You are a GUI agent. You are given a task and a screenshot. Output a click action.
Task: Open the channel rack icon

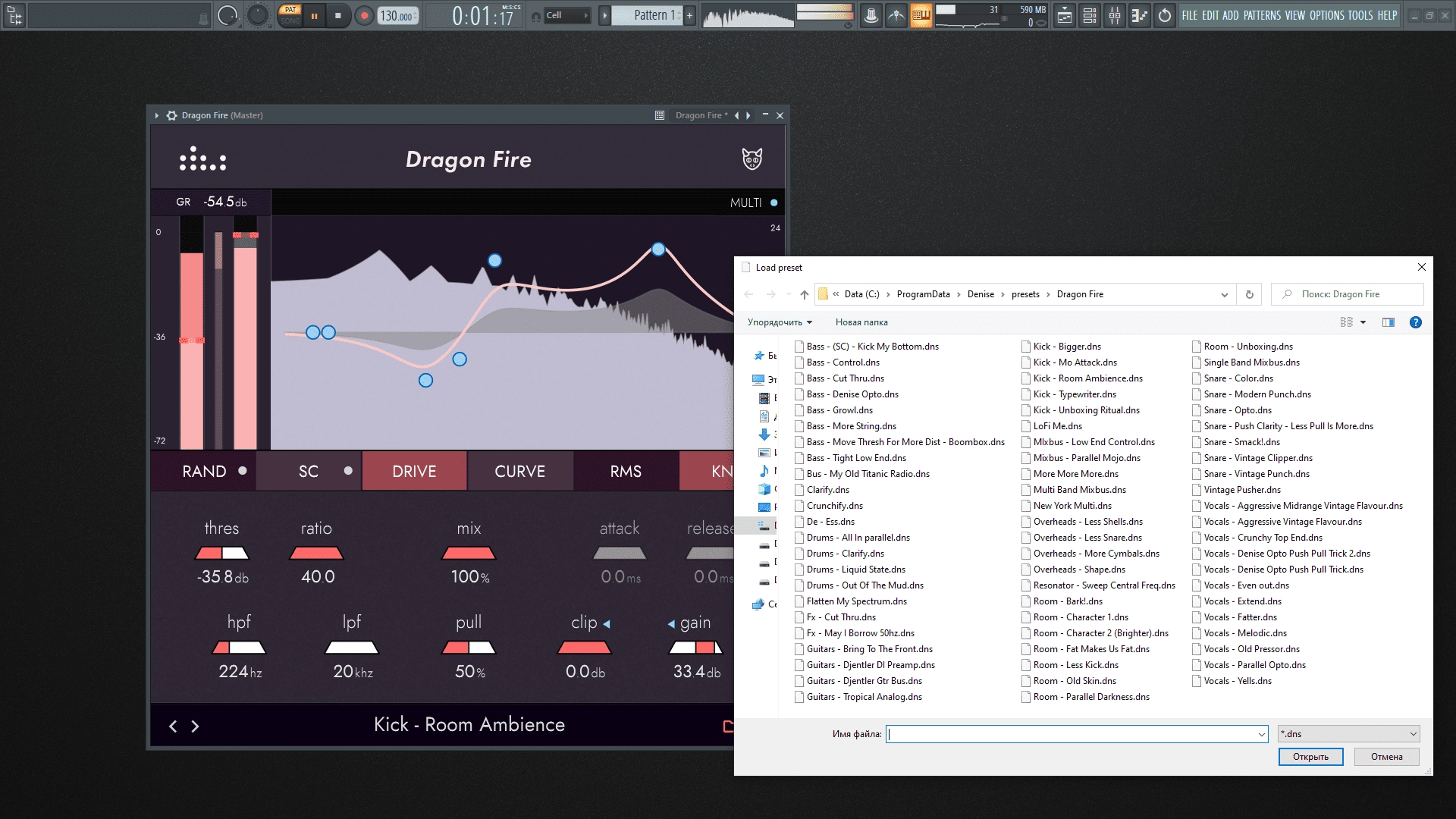(1090, 15)
